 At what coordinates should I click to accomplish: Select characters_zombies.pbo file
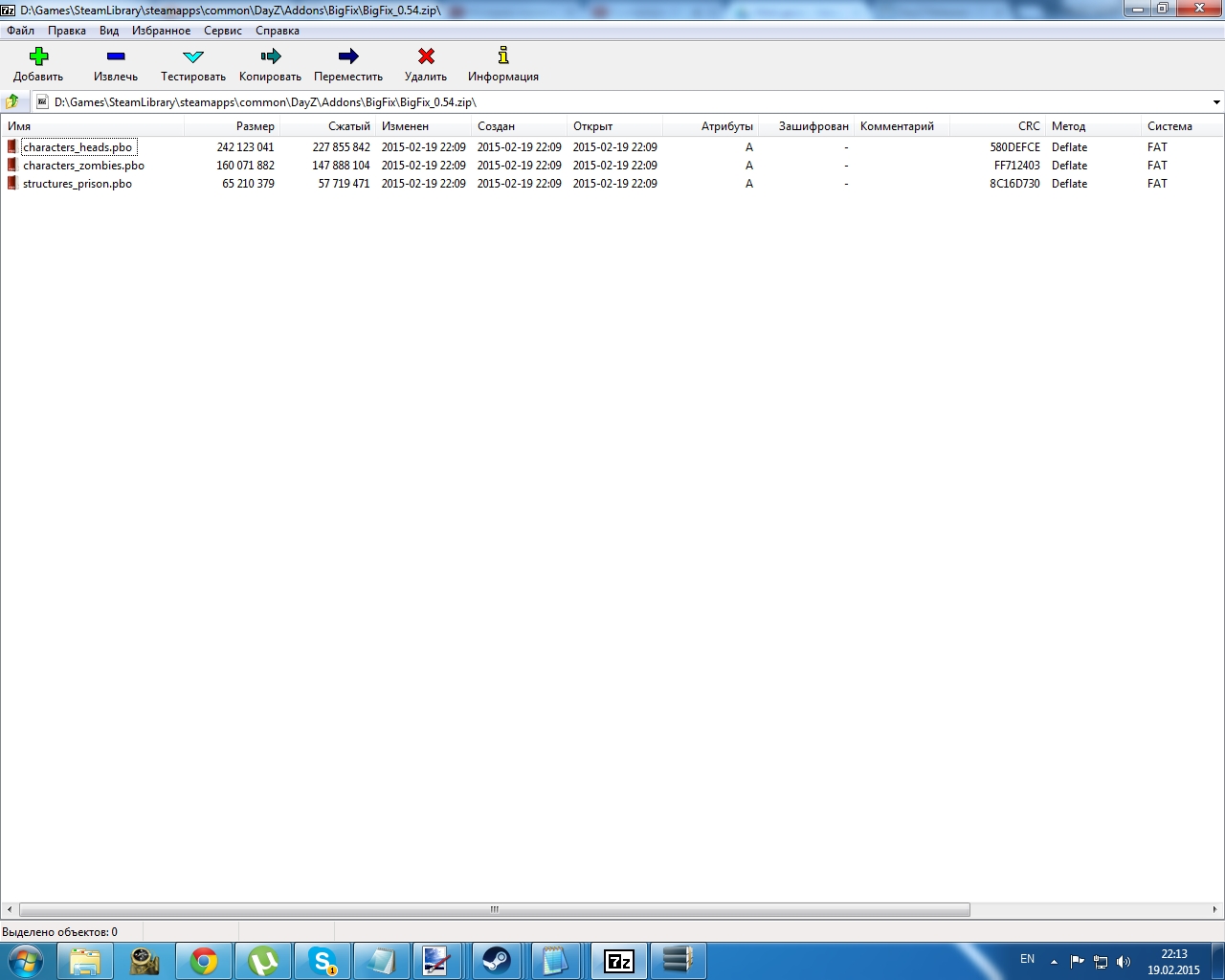[83, 166]
